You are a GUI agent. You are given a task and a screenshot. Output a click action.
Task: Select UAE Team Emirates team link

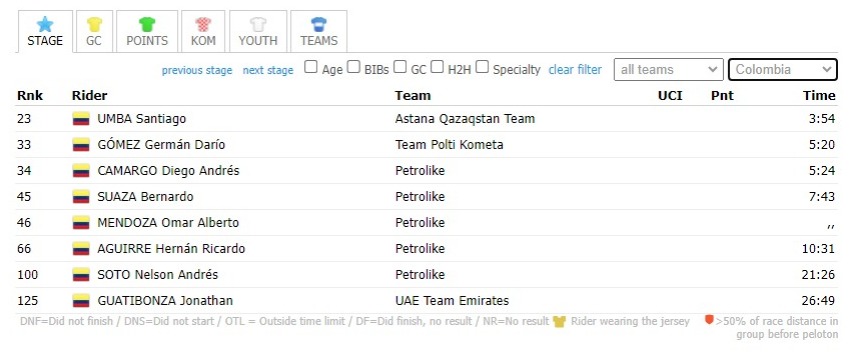pos(452,301)
